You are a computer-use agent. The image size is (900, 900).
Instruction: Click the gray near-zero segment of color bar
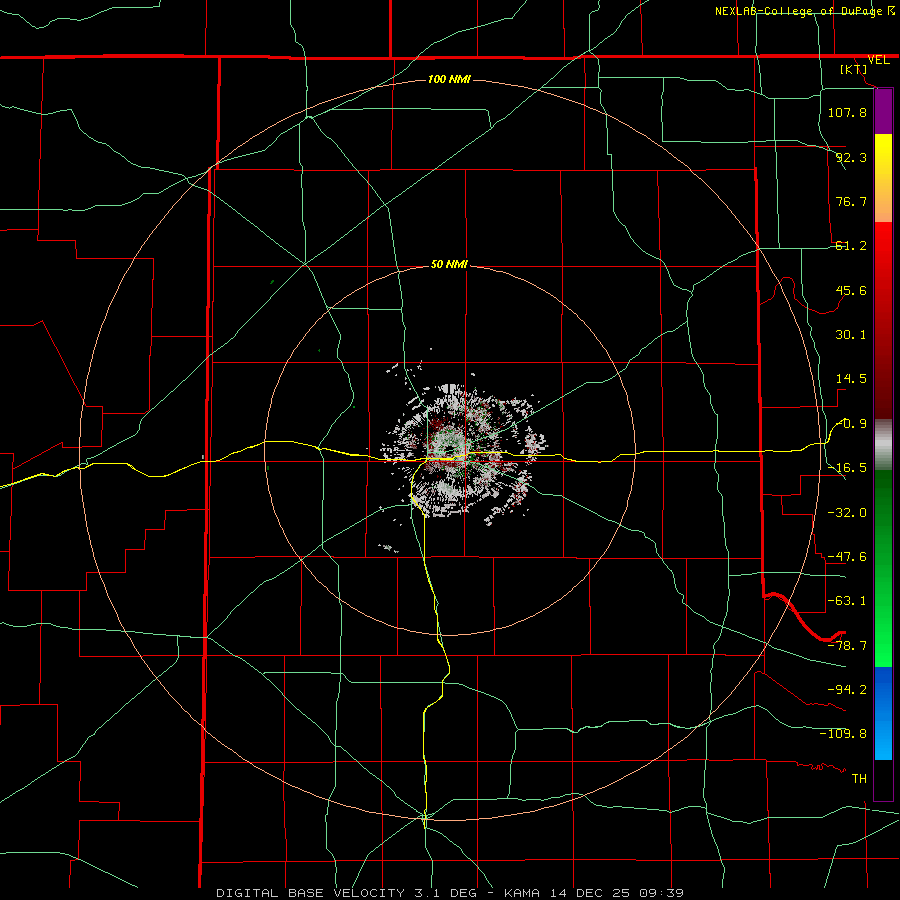(883, 445)
